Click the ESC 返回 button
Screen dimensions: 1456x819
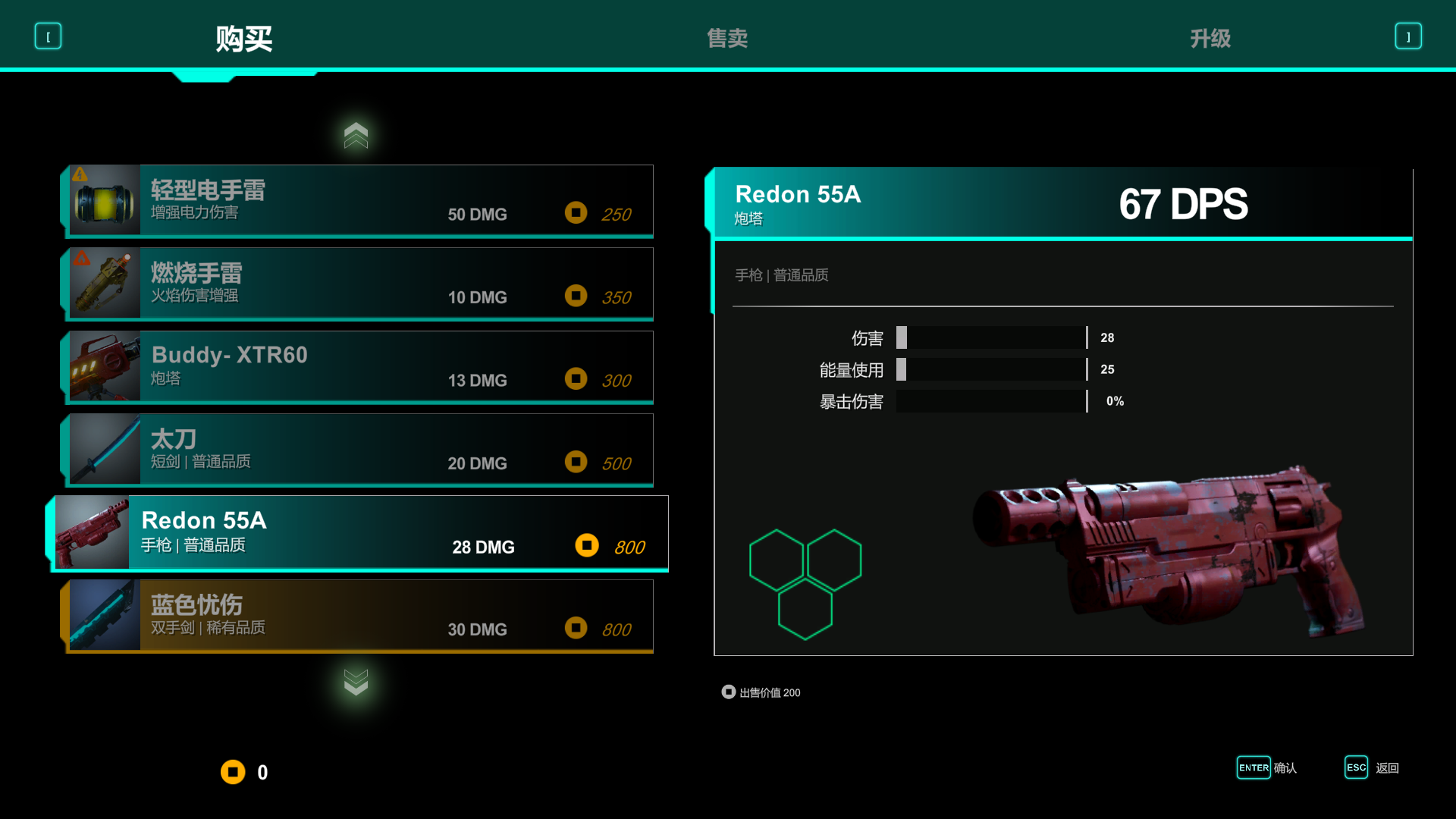[1372, 767]
